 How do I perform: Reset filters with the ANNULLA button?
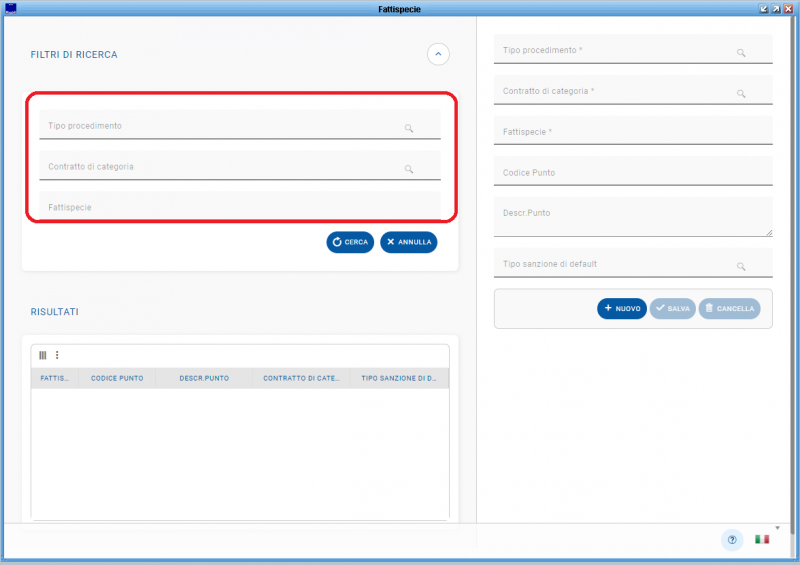[409, 242]
